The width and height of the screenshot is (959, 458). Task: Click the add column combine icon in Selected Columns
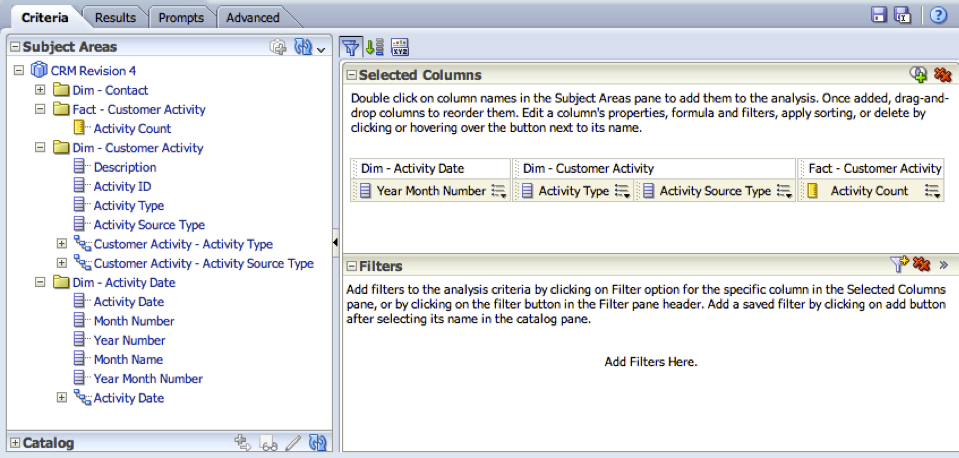(x=918, y=75)
